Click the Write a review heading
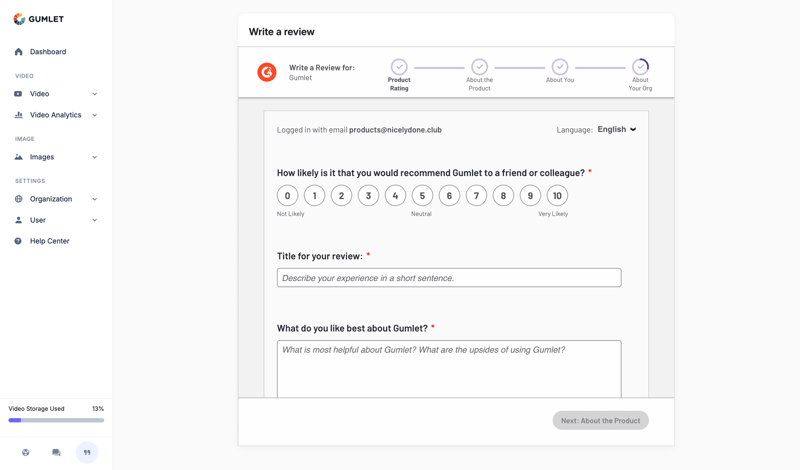 coord(282,32)
